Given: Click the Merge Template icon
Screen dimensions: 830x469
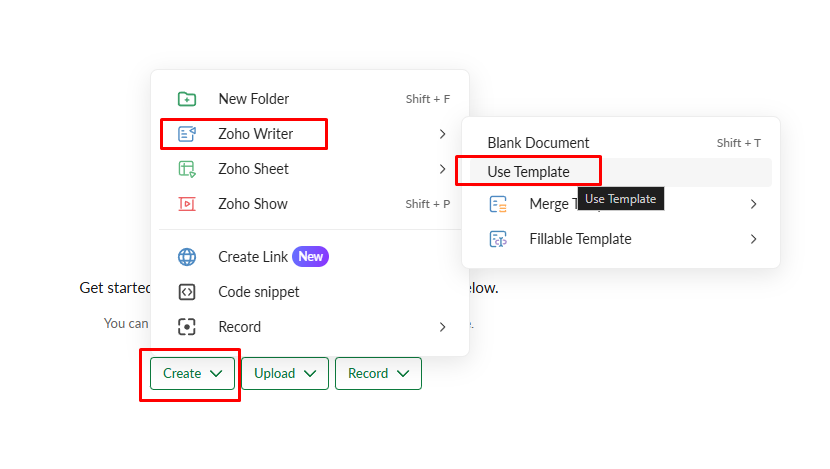Looking at the screenshot, I should (x=498, y=204).
